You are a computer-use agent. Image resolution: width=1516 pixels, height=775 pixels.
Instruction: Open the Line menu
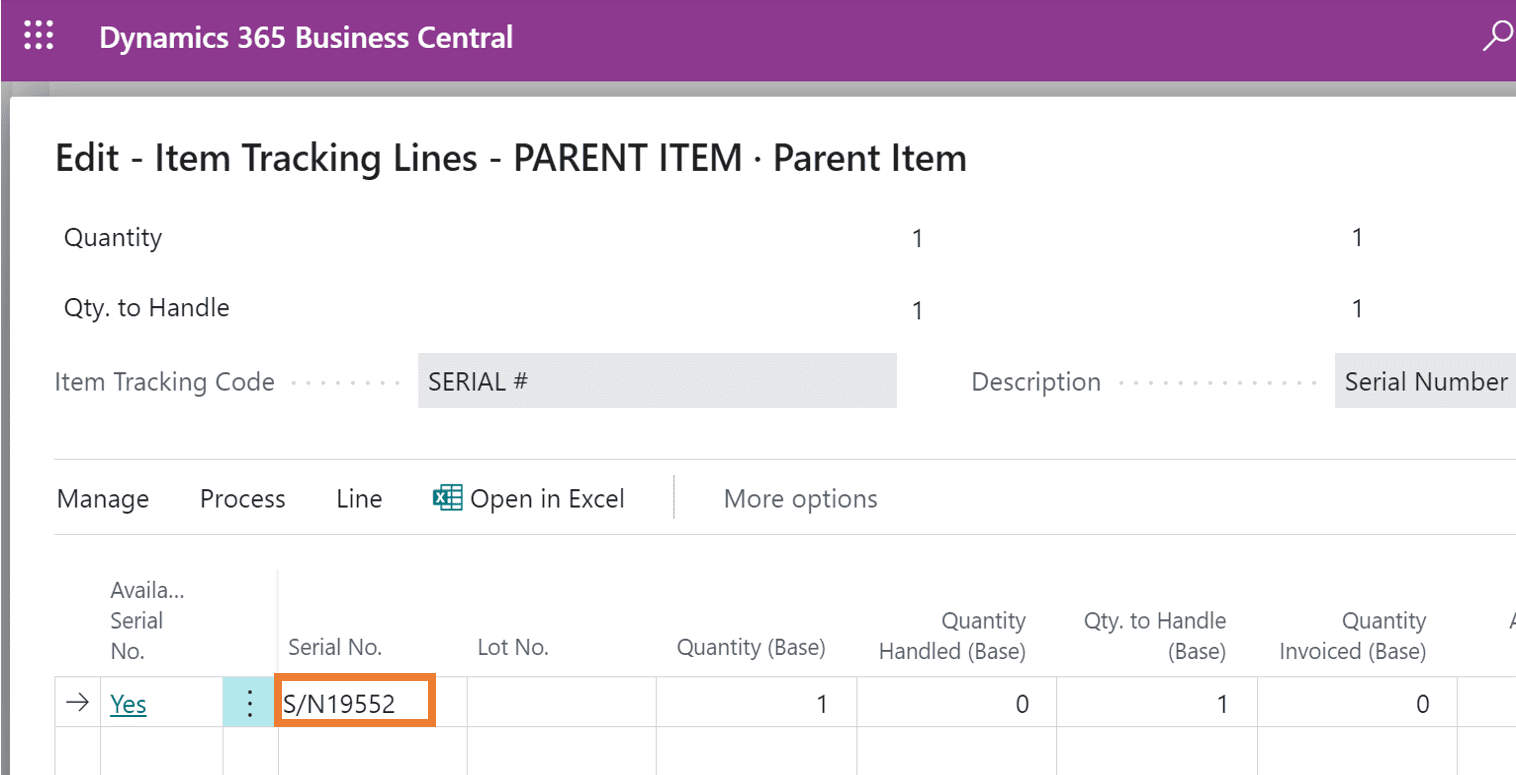[x=359, y=499]
